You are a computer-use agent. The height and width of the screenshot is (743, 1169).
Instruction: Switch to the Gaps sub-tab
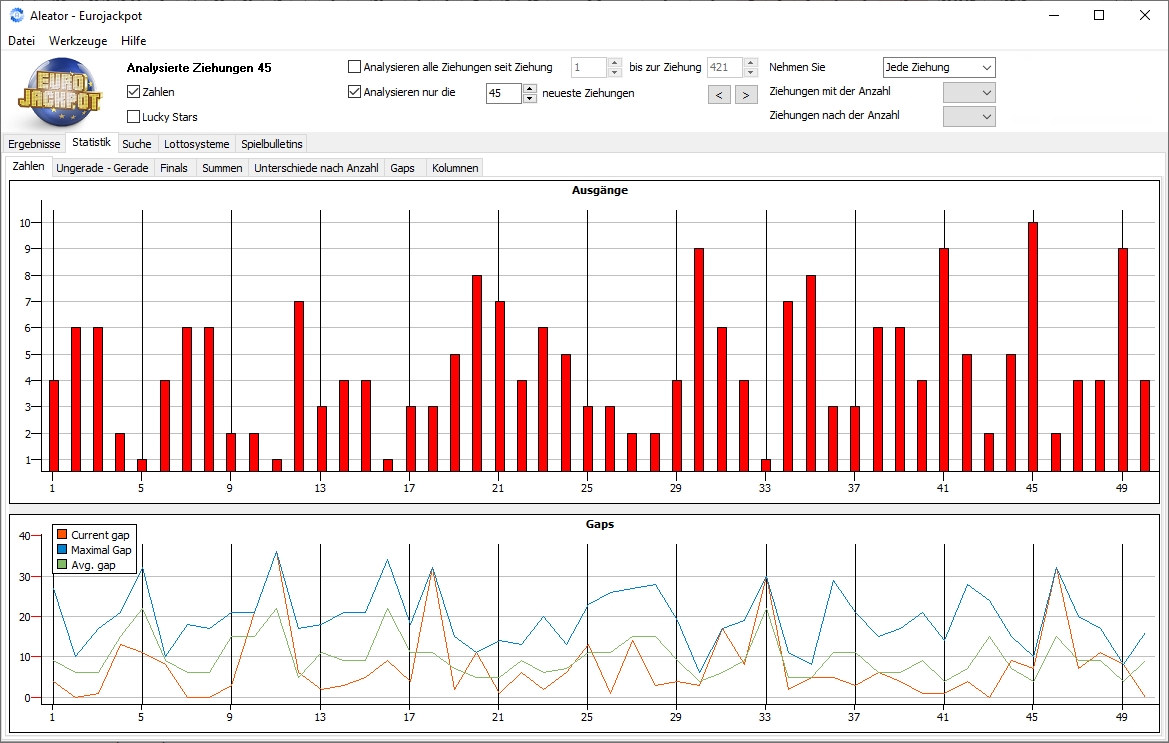click(x=403, y=168)
